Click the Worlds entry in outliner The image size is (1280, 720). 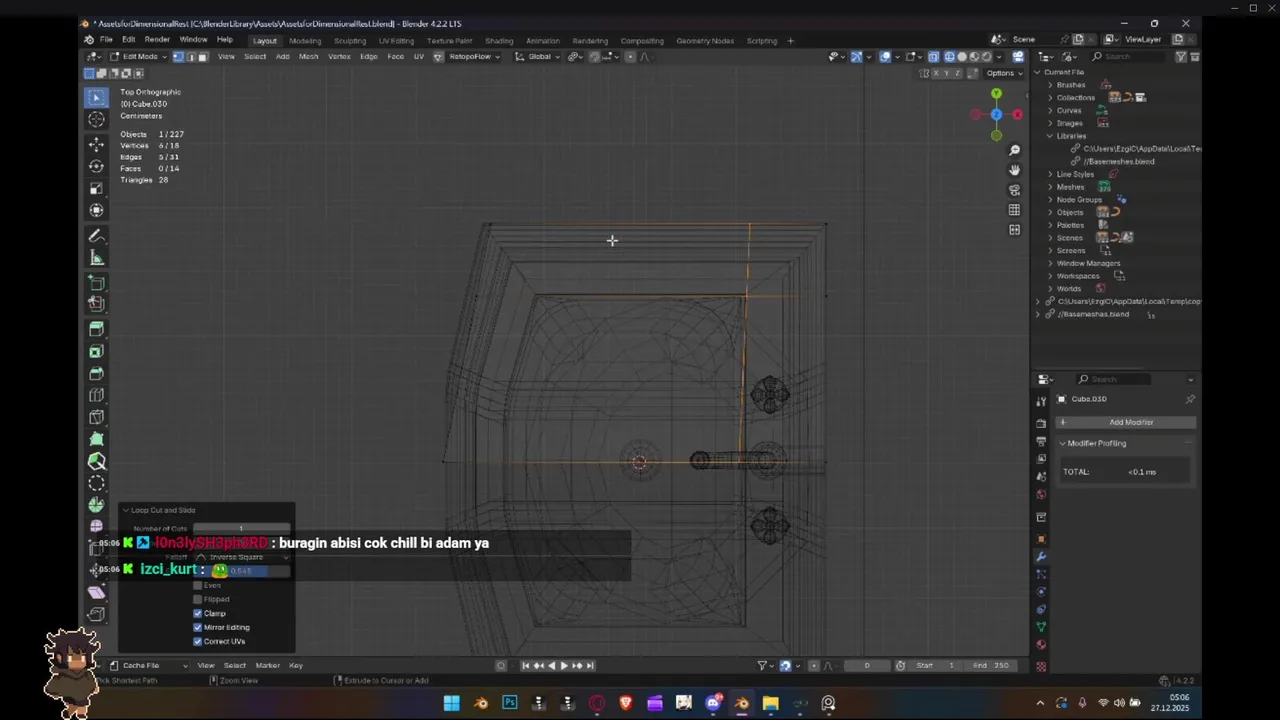pos(1069,288)
